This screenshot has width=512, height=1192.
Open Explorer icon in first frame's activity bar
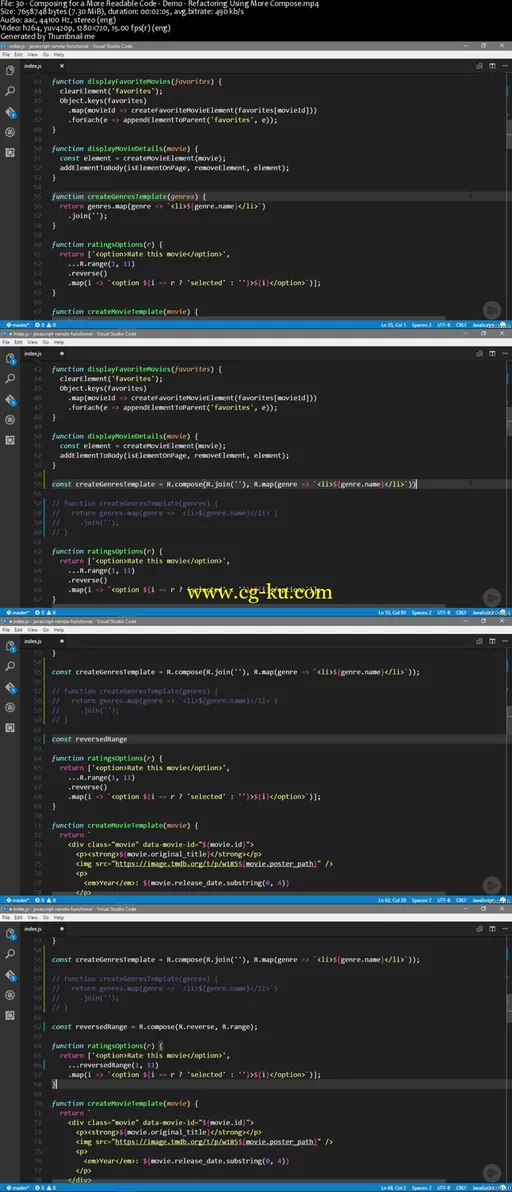pos(10,71)
